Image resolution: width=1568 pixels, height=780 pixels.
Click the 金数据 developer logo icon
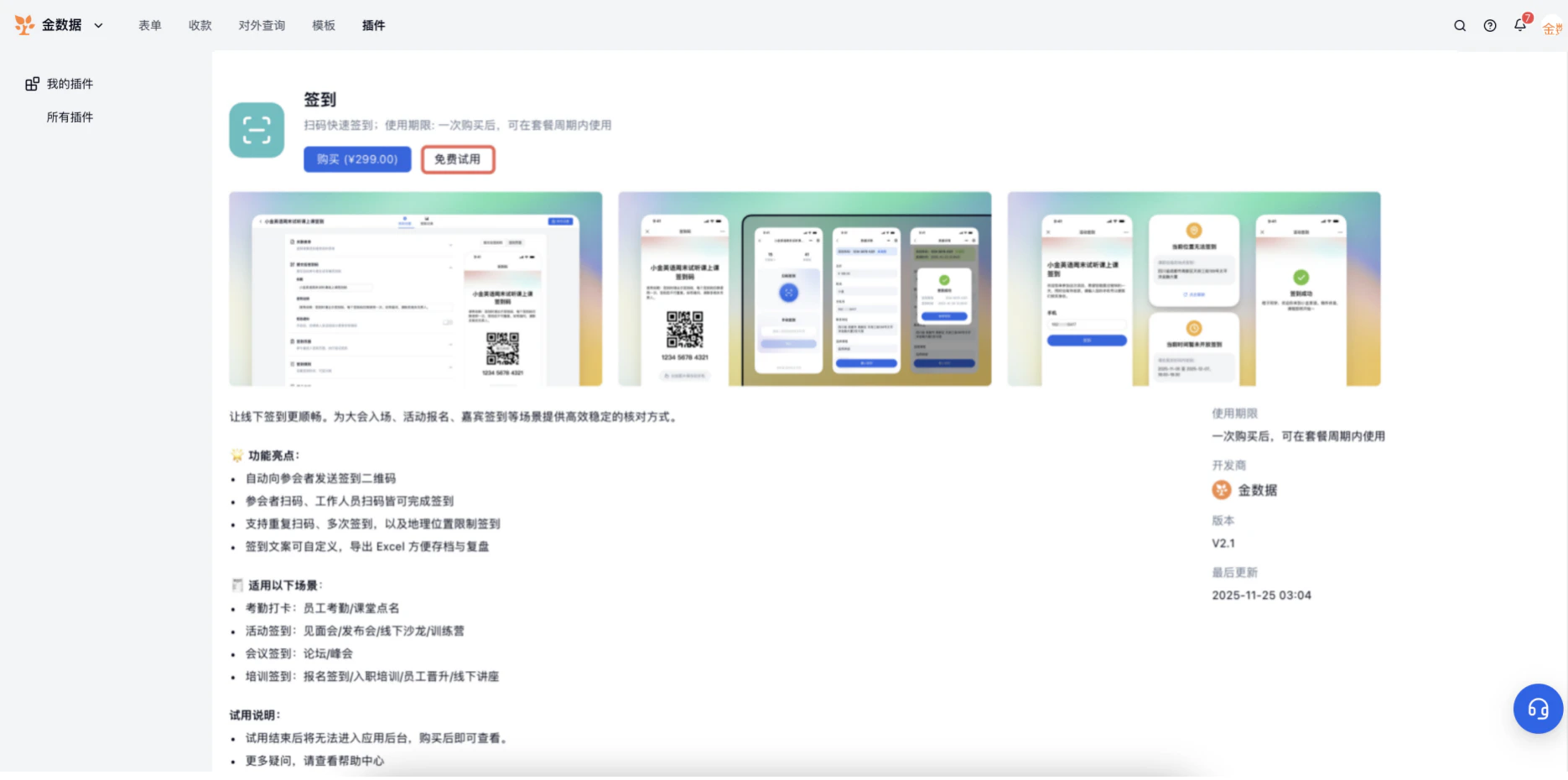coord(1222,490)
